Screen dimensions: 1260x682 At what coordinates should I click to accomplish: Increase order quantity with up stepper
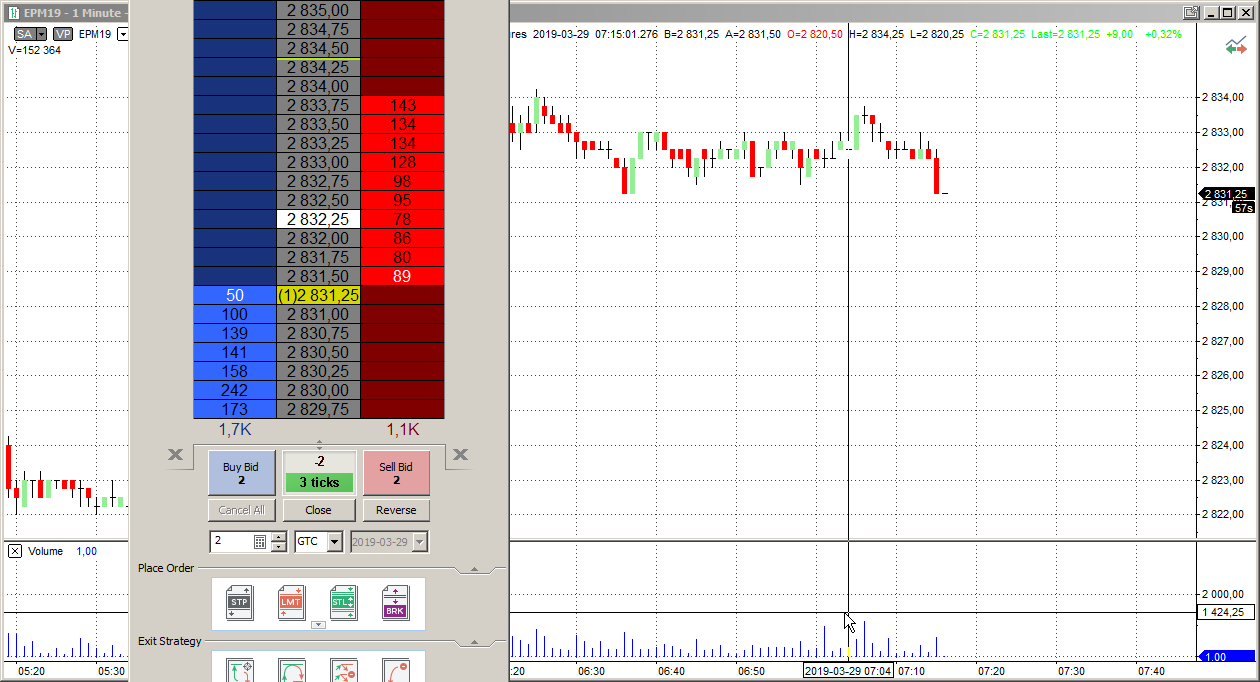pos(278,537)
